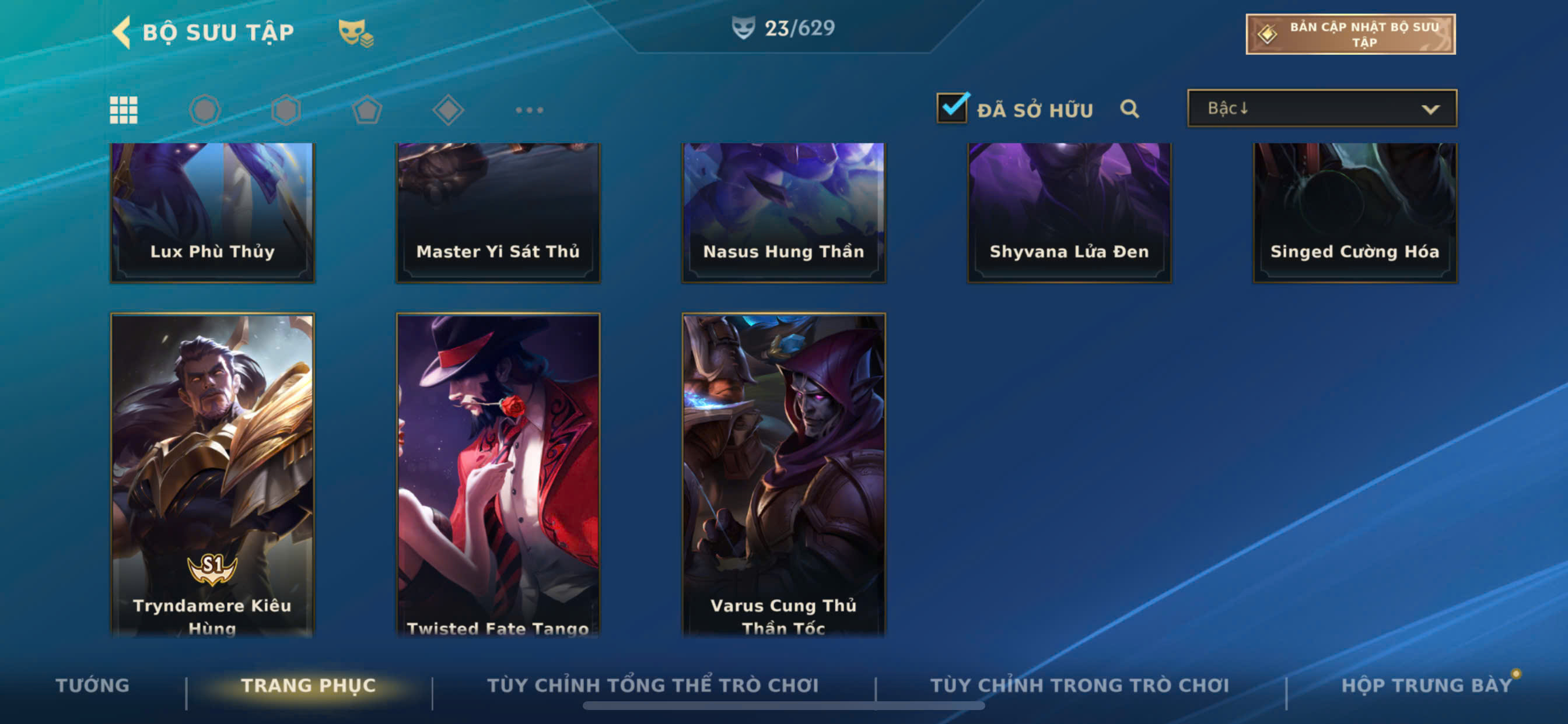Open Hộp Trưng Bày tab
The width and height of the screenshot is (1568, 724).
tap(1427, 685)
